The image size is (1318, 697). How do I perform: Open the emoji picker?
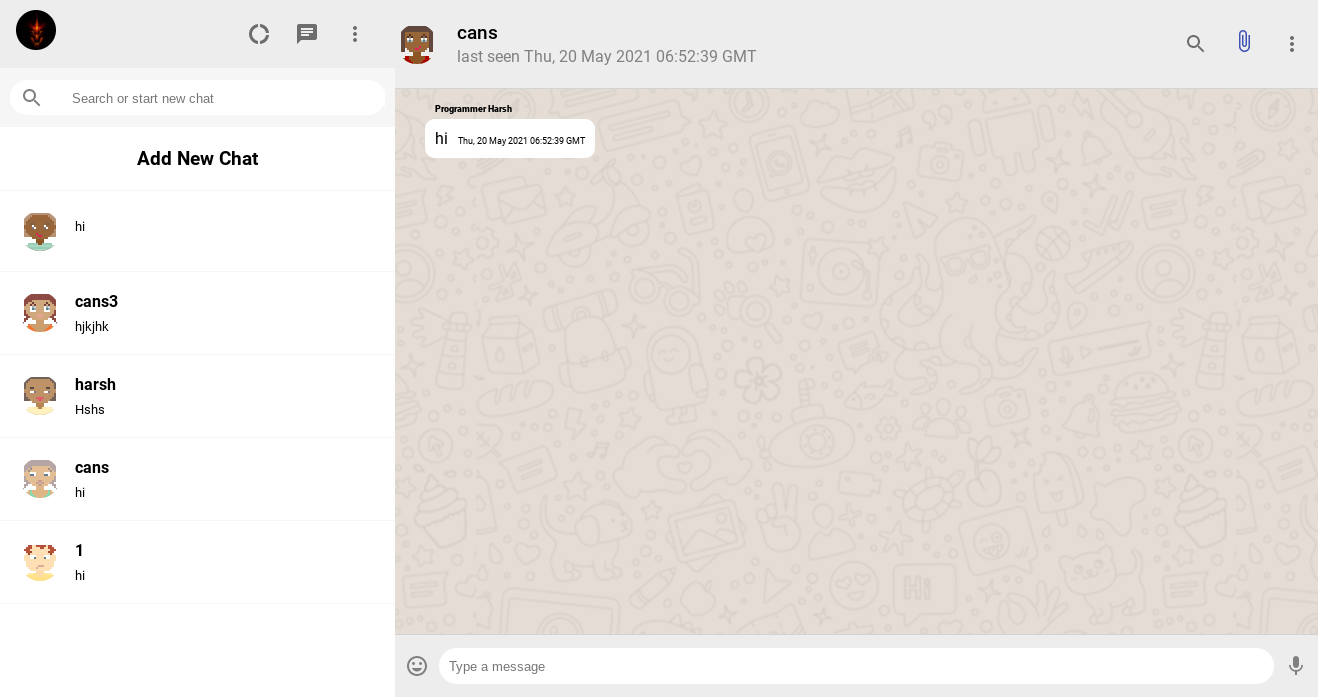(x=417, y=666)
